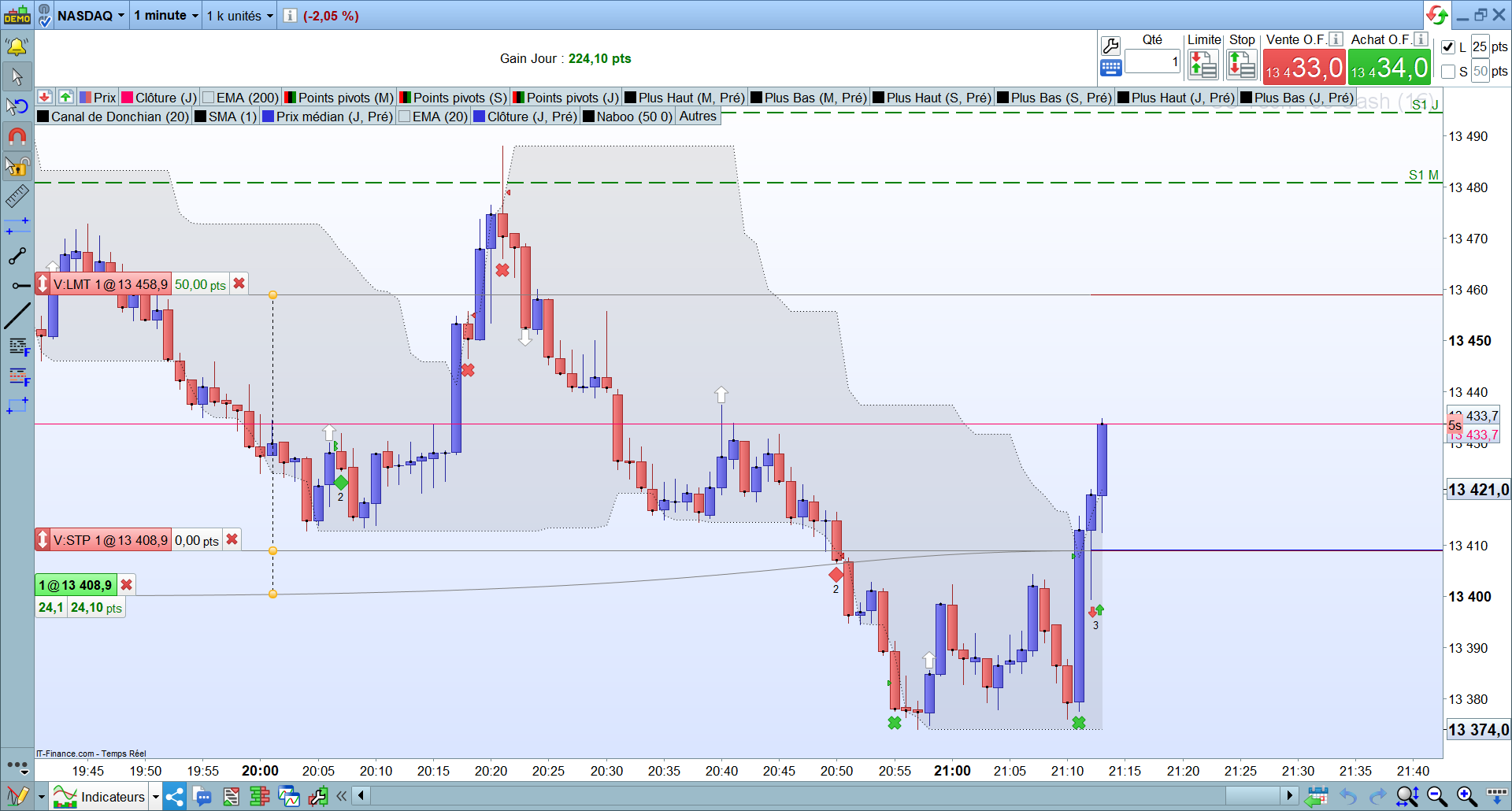The image size is (1512, 811).
Task: Select the ruler measurement tool
Action: click(17, 196)
